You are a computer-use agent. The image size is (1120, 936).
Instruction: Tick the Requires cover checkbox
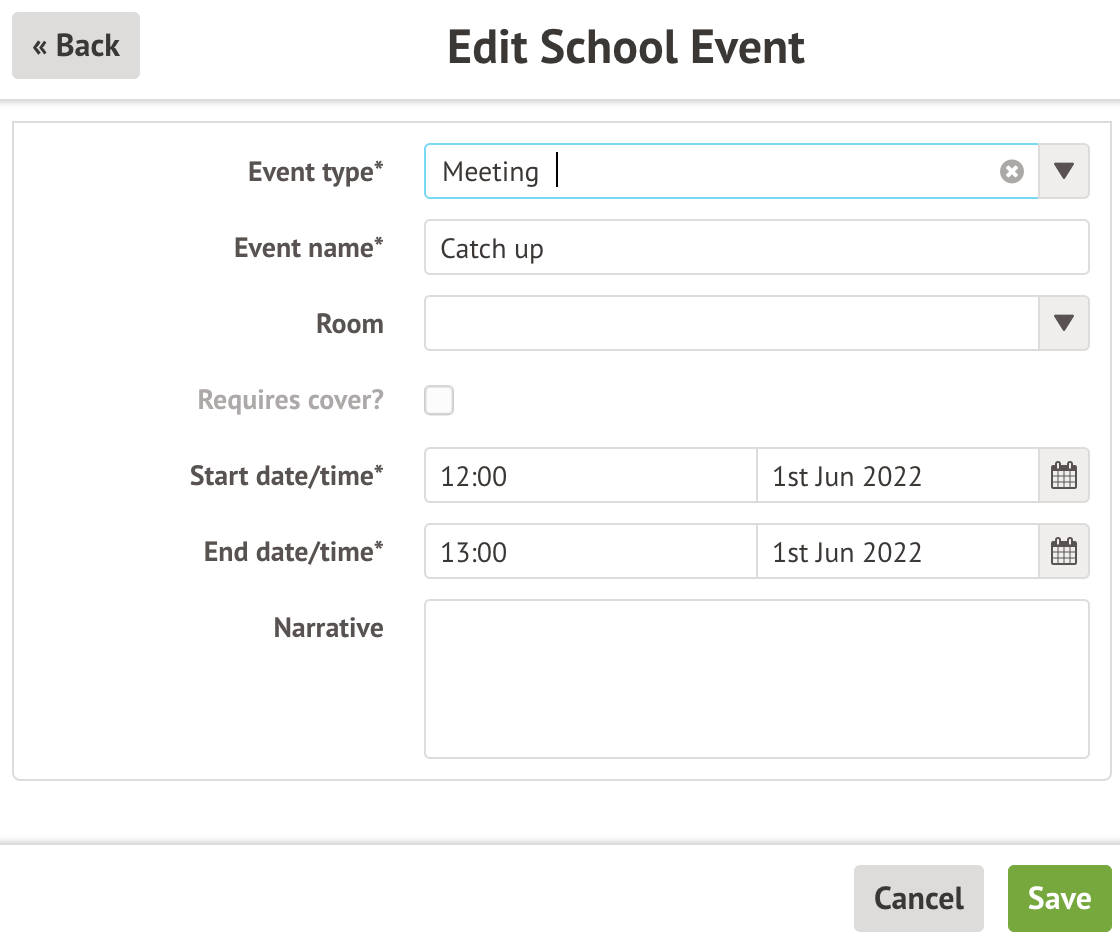pyautogui.click(x=439, y=401)
